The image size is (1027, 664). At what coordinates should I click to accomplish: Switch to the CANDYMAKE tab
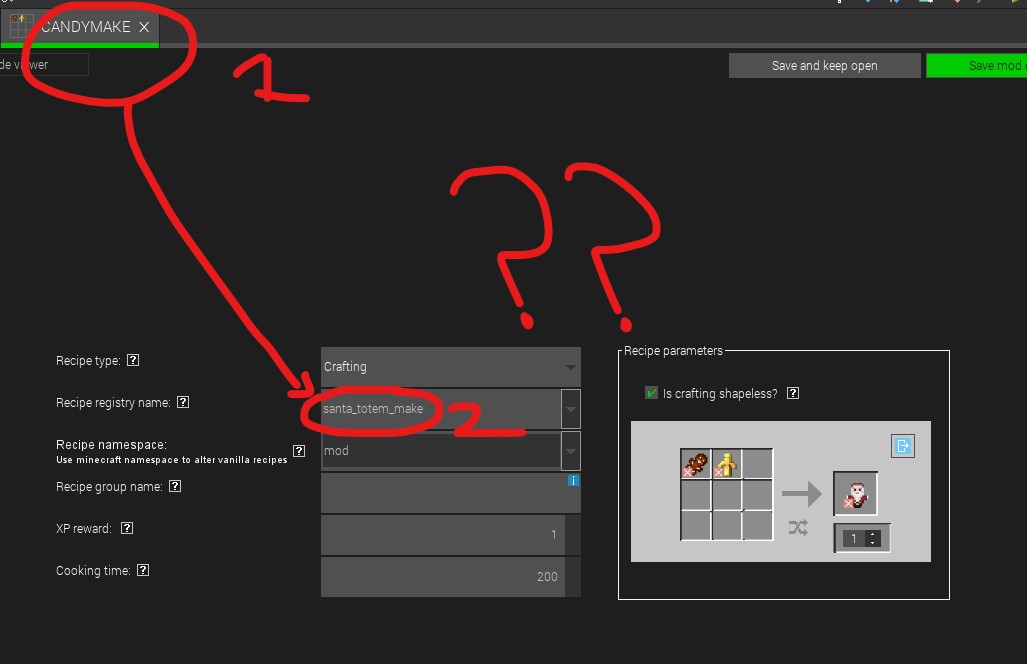point(85,28)
